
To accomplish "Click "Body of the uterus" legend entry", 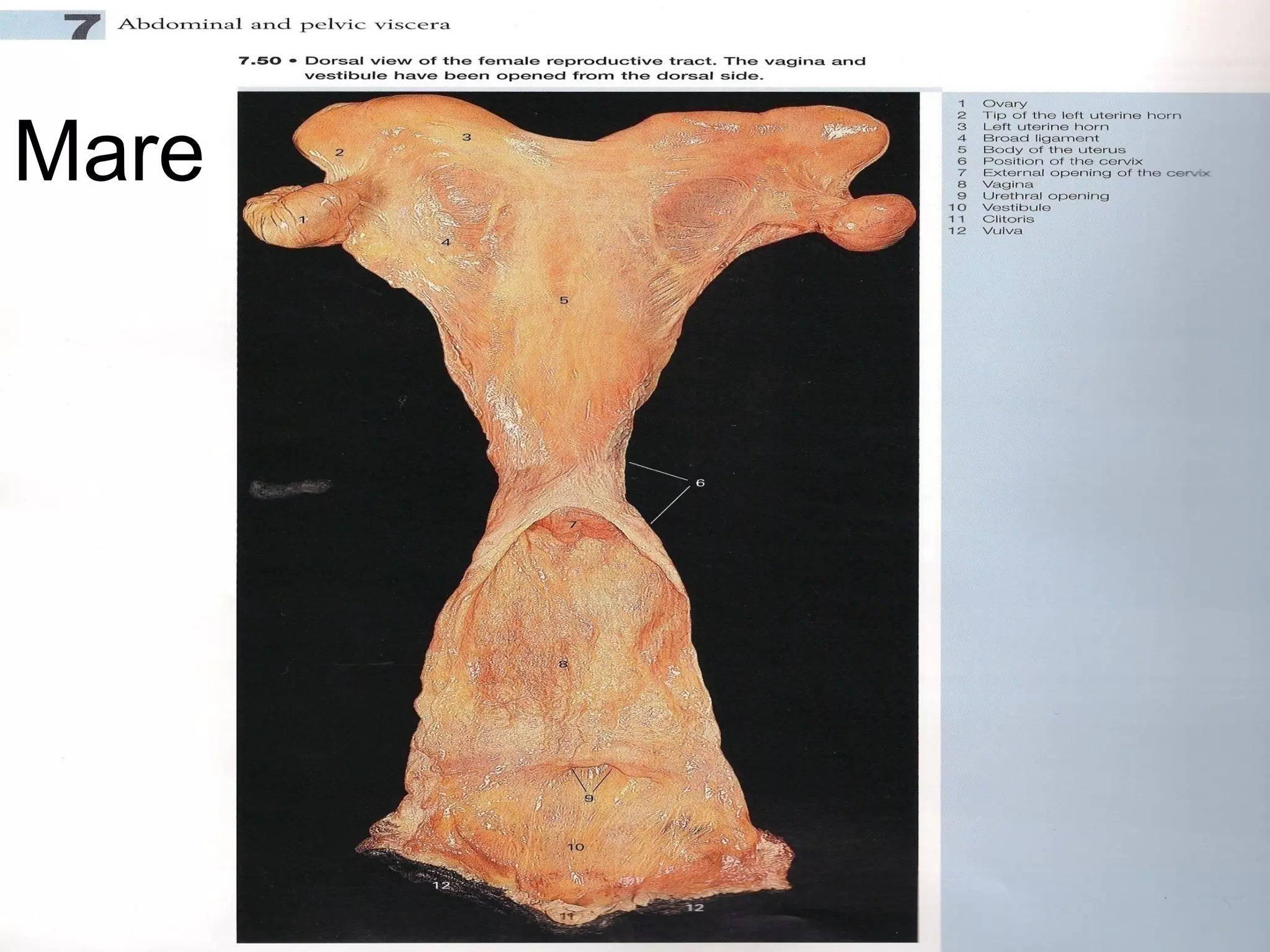I will (x=1054, y=149).
